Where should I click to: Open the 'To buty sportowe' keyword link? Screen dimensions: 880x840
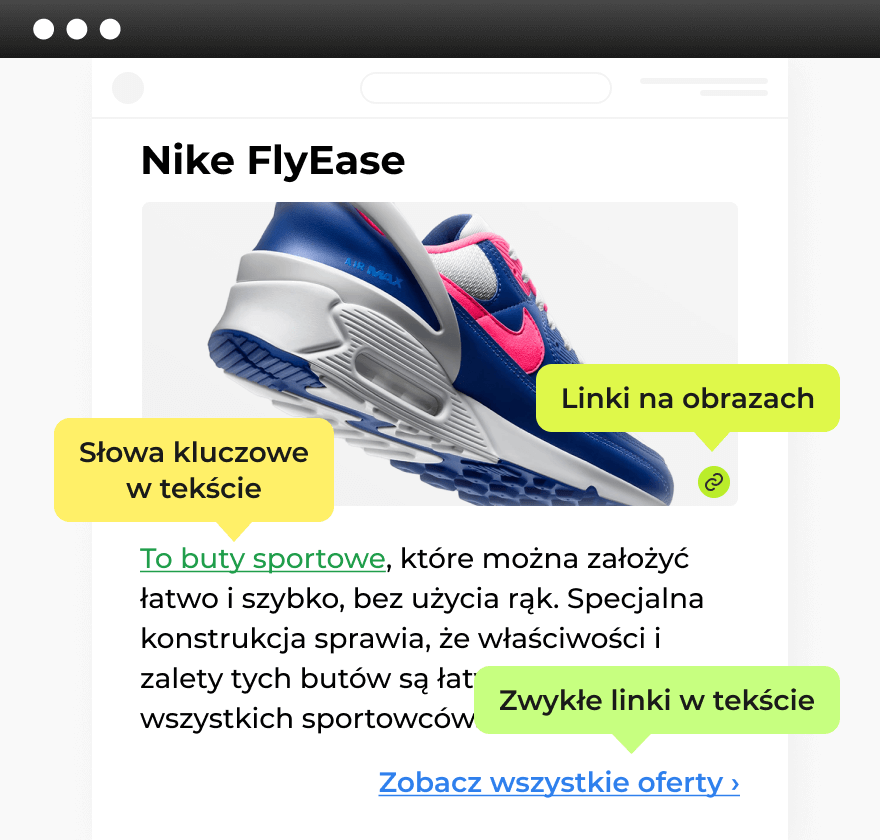pyautogui.click(x=263, y=559)
